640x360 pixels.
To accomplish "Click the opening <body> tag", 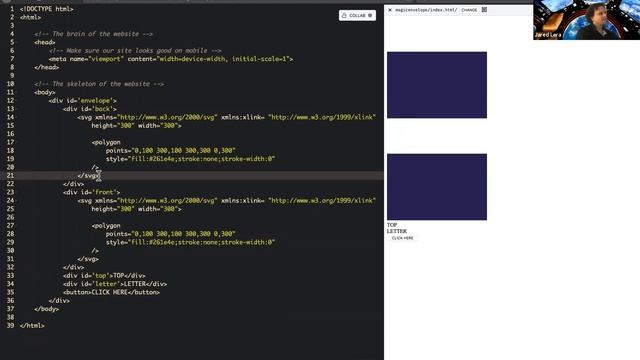I will coord(44,92).
